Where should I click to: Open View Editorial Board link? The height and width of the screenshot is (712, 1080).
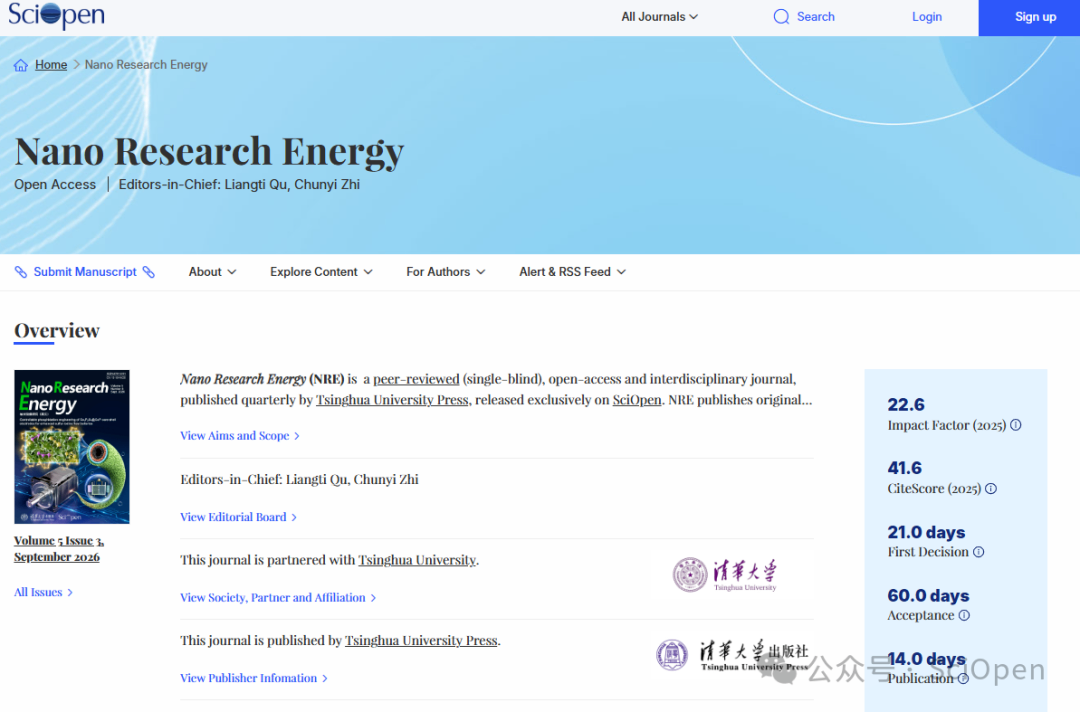point(238,516)
